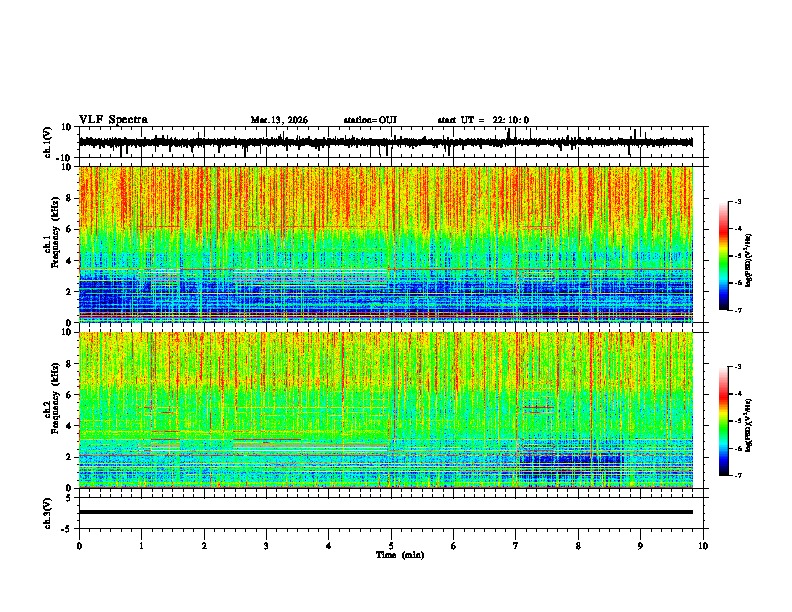
Task: Click the "start UT = 22:10:0" header text
Action: 483,120
